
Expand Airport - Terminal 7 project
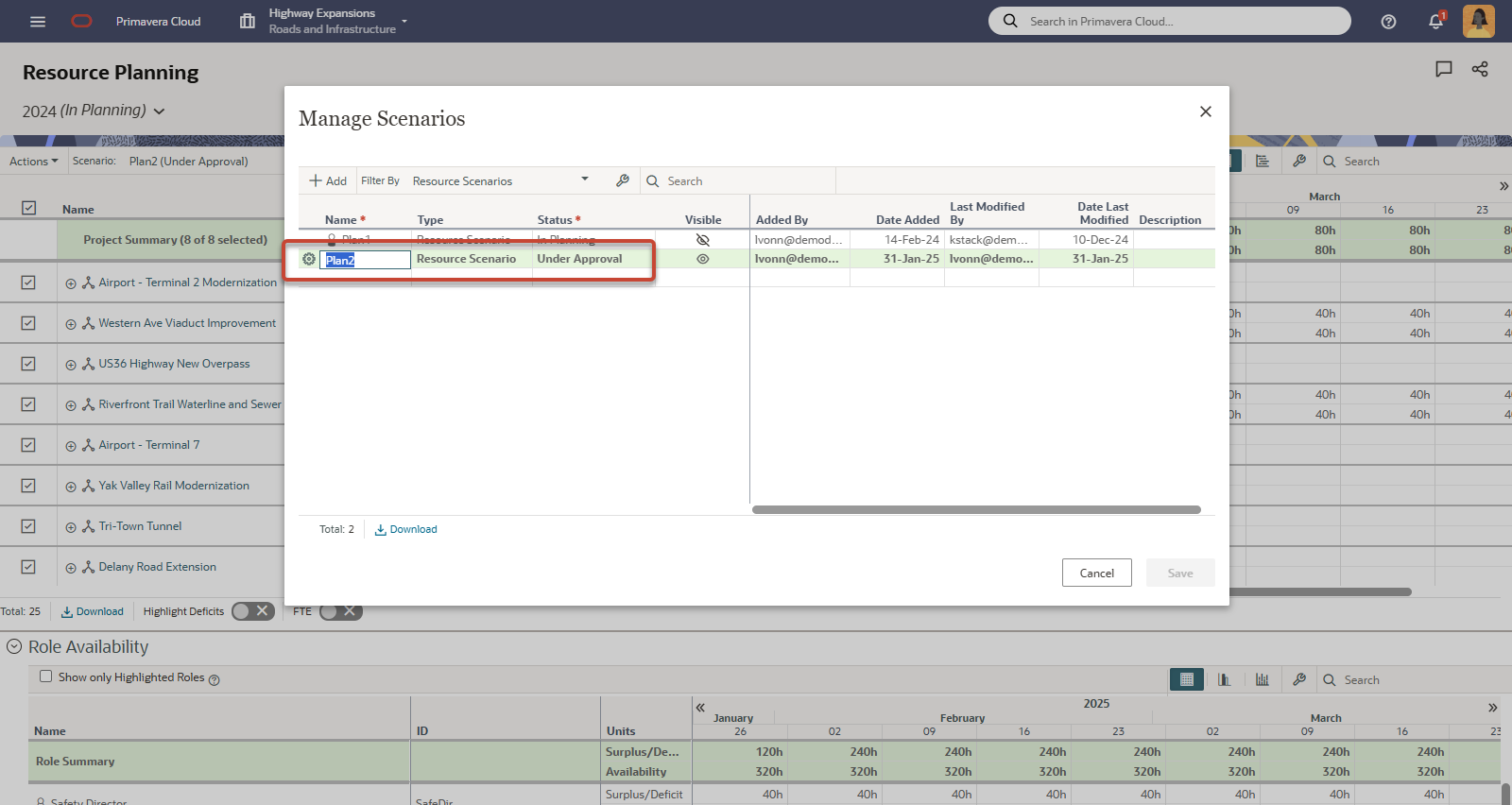point(71,446)
